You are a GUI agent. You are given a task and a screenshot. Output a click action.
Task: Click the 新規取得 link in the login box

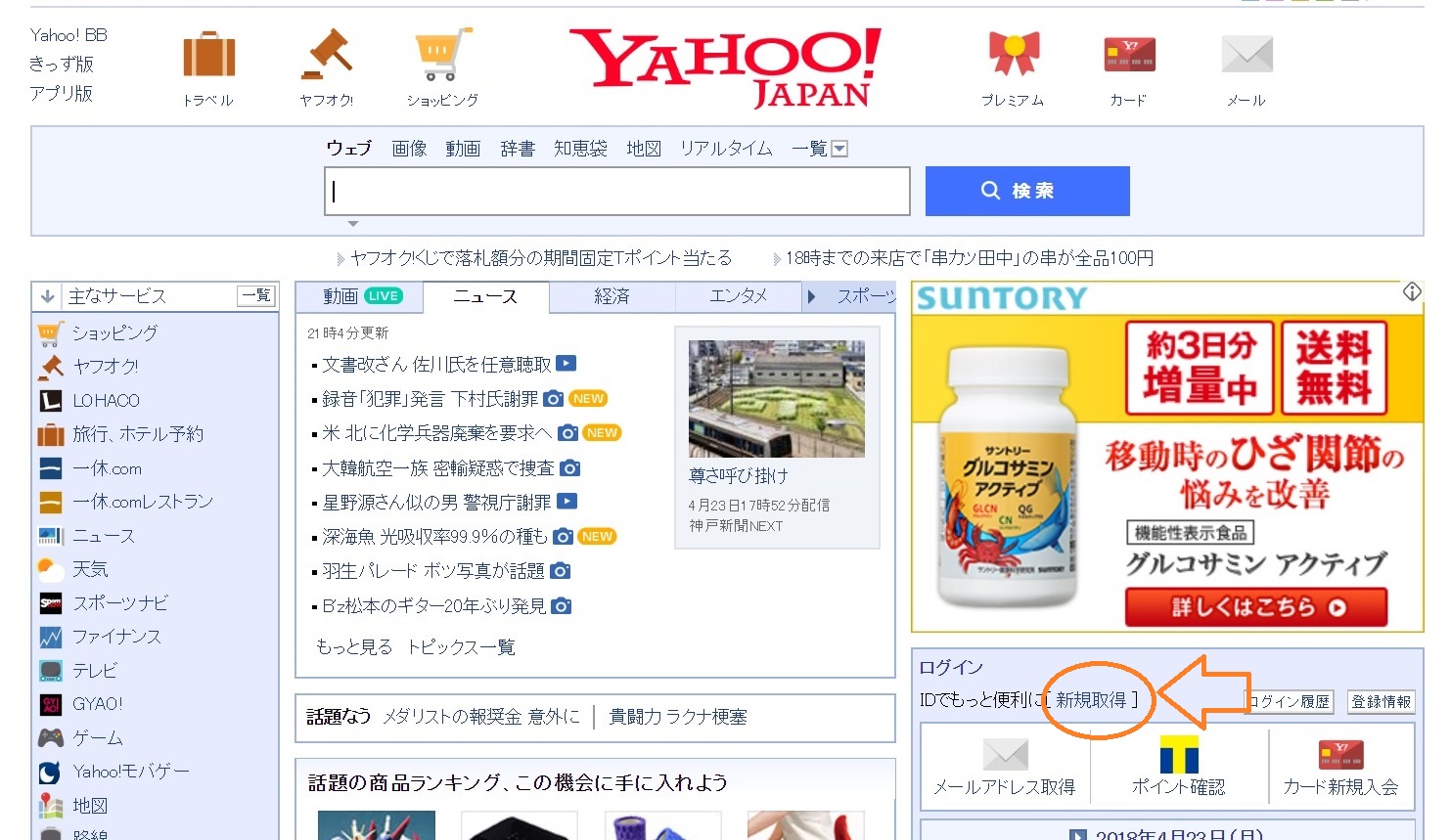coord(1091,700)
